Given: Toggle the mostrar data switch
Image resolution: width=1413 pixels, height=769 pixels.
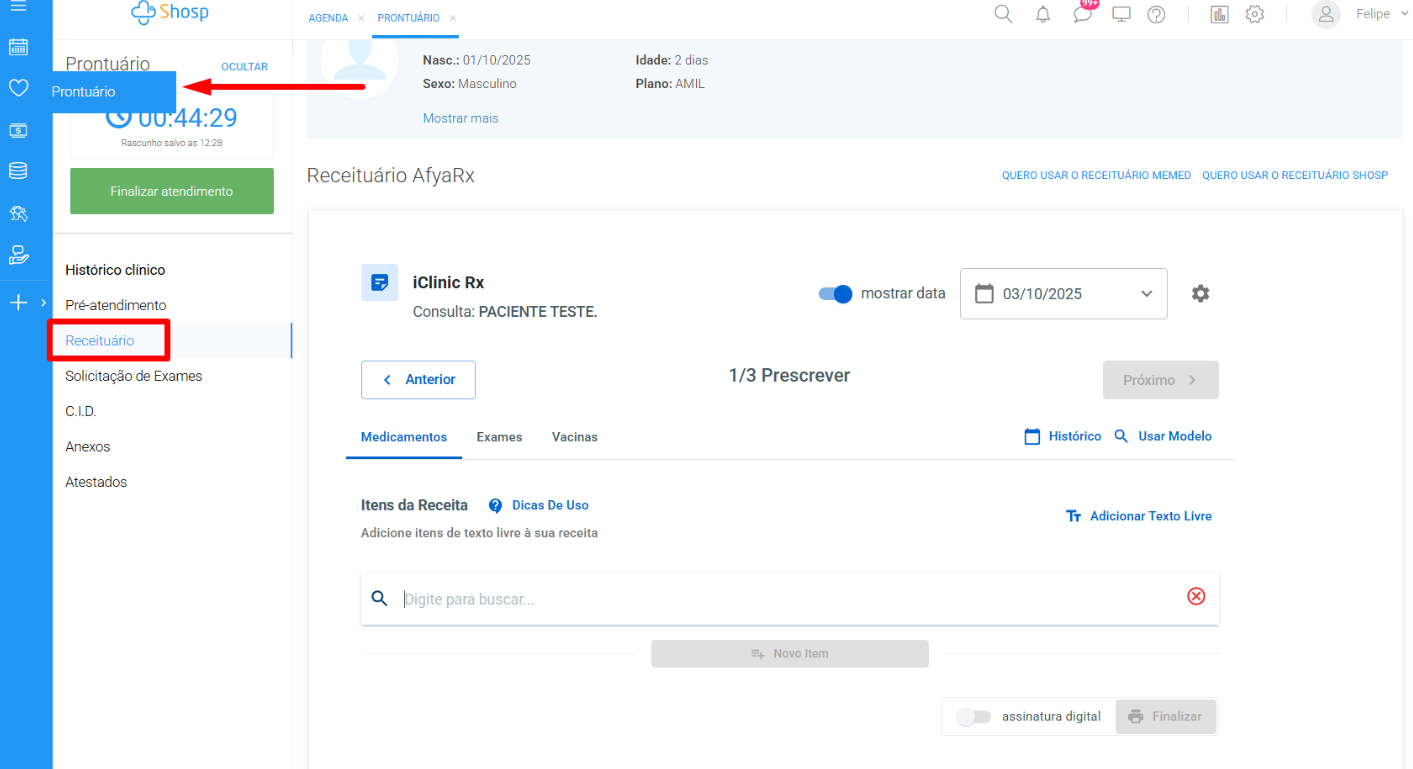Looking at the screenshot, I should (x=835, y=294).
